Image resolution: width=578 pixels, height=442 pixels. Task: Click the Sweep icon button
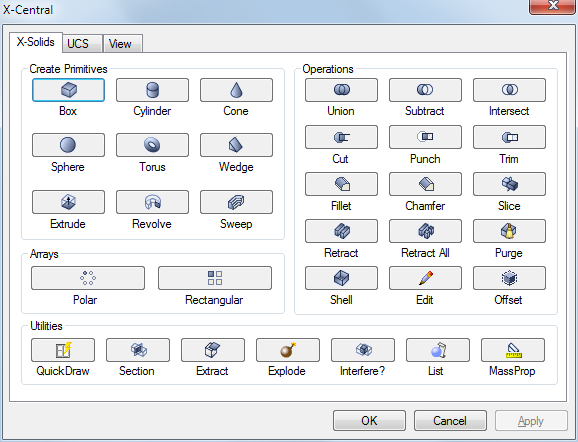click(236, 202)
